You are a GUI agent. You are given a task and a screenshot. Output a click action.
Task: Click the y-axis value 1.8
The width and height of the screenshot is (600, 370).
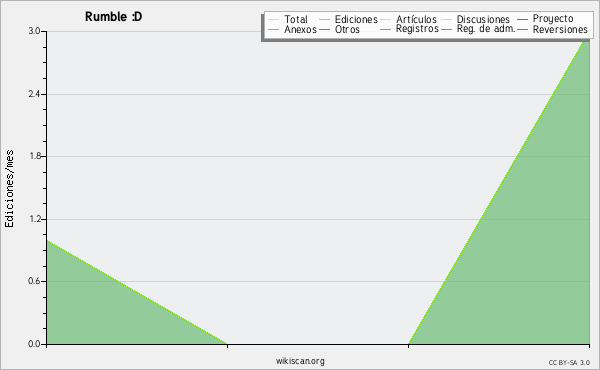tap(34, 156)
